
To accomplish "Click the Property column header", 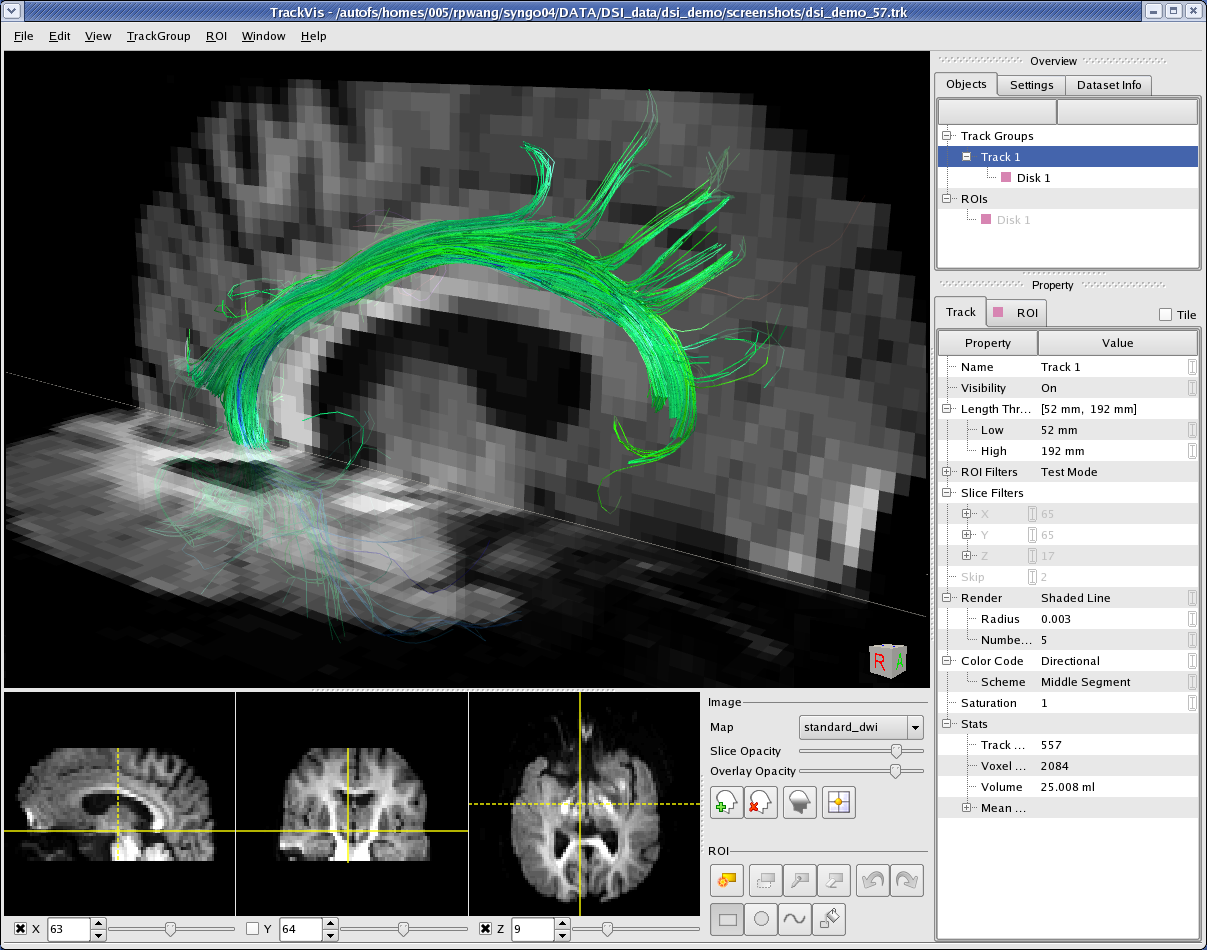I will [987, 343].
